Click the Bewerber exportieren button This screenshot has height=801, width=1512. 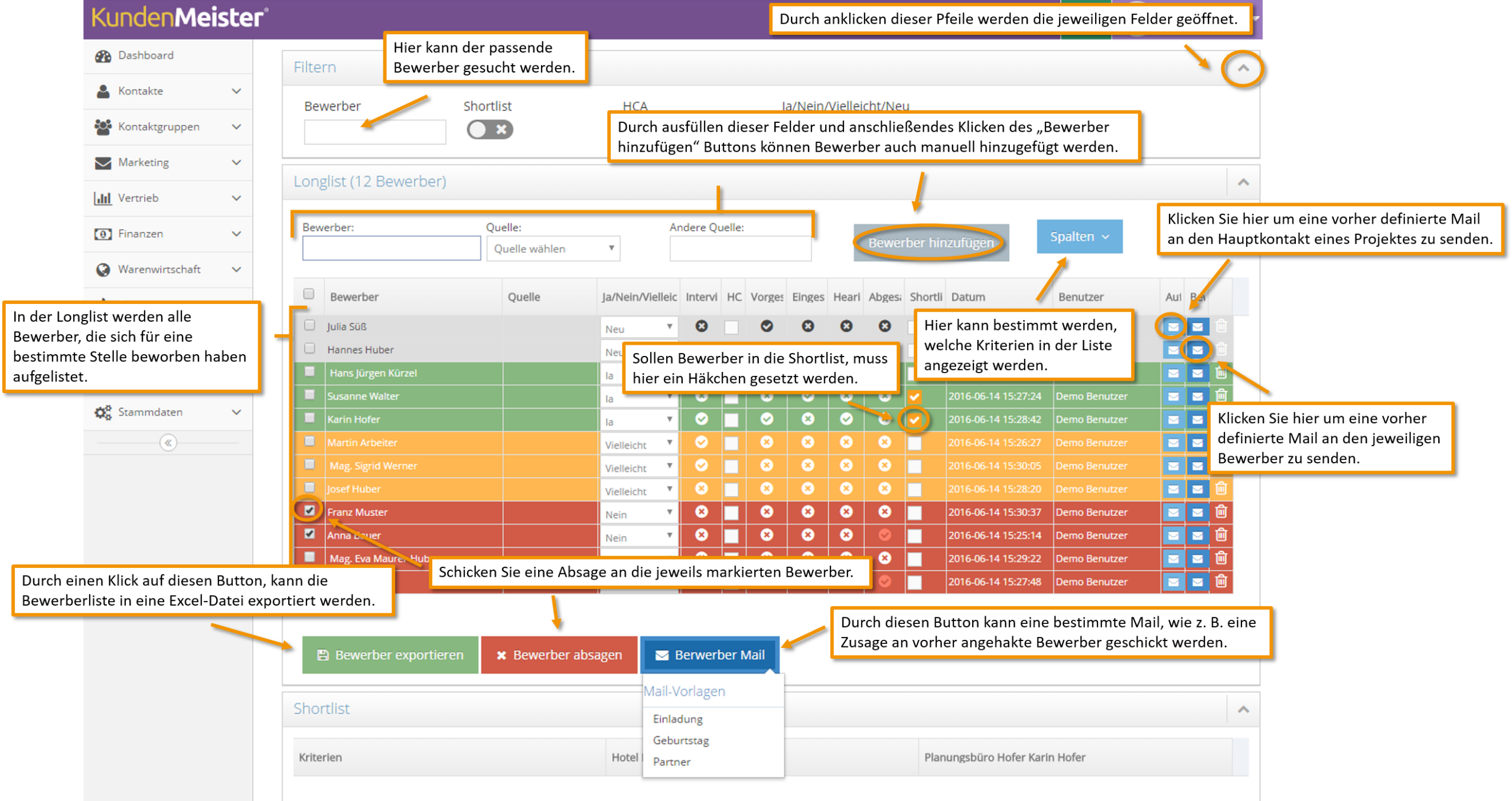click(x=390, y=655)
